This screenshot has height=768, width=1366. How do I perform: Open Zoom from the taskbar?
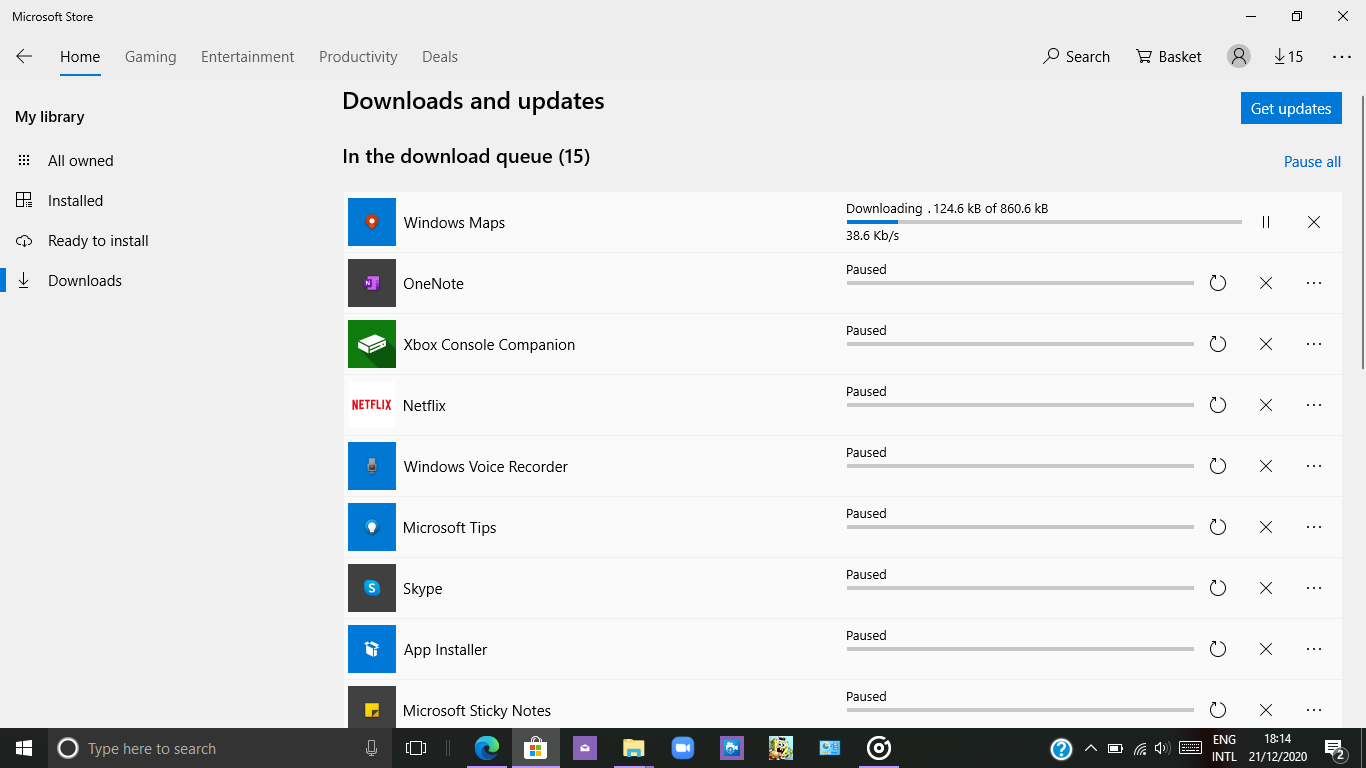(x=683, y=748)
